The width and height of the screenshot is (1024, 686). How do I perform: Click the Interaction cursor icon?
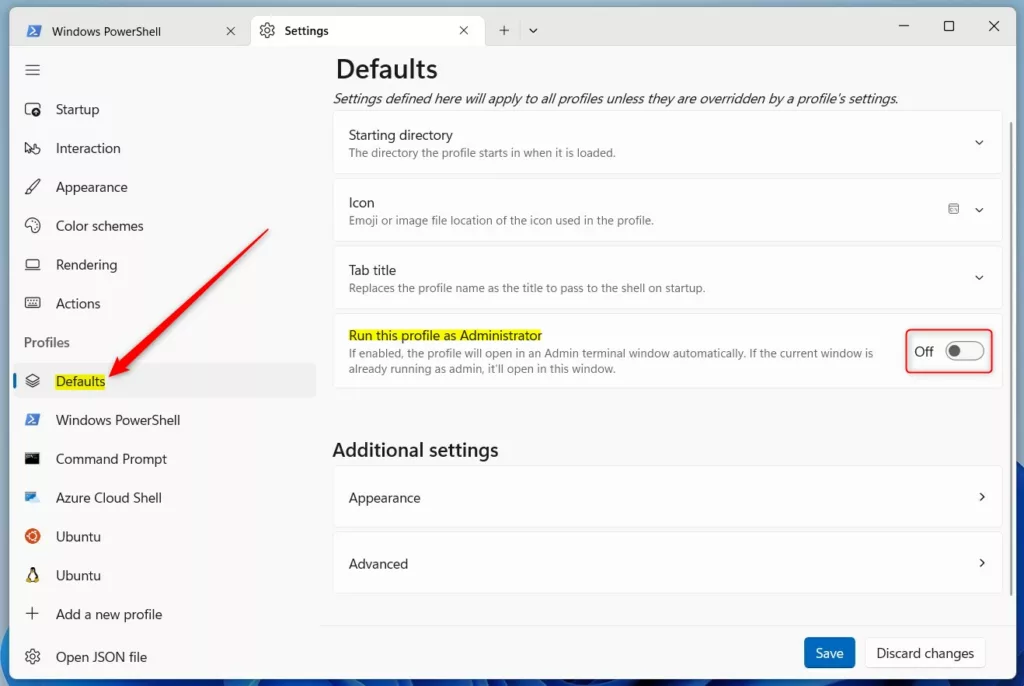pyautogui.click(x=33, y=148)
